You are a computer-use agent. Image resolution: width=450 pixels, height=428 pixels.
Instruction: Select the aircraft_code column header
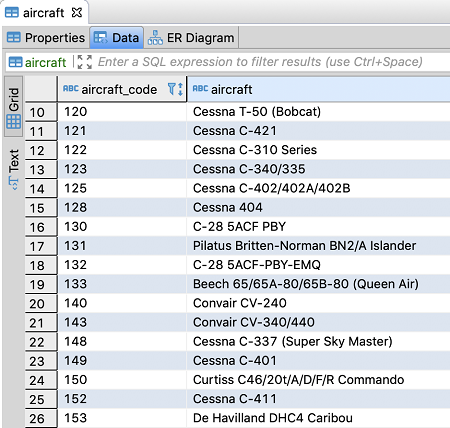122,89
